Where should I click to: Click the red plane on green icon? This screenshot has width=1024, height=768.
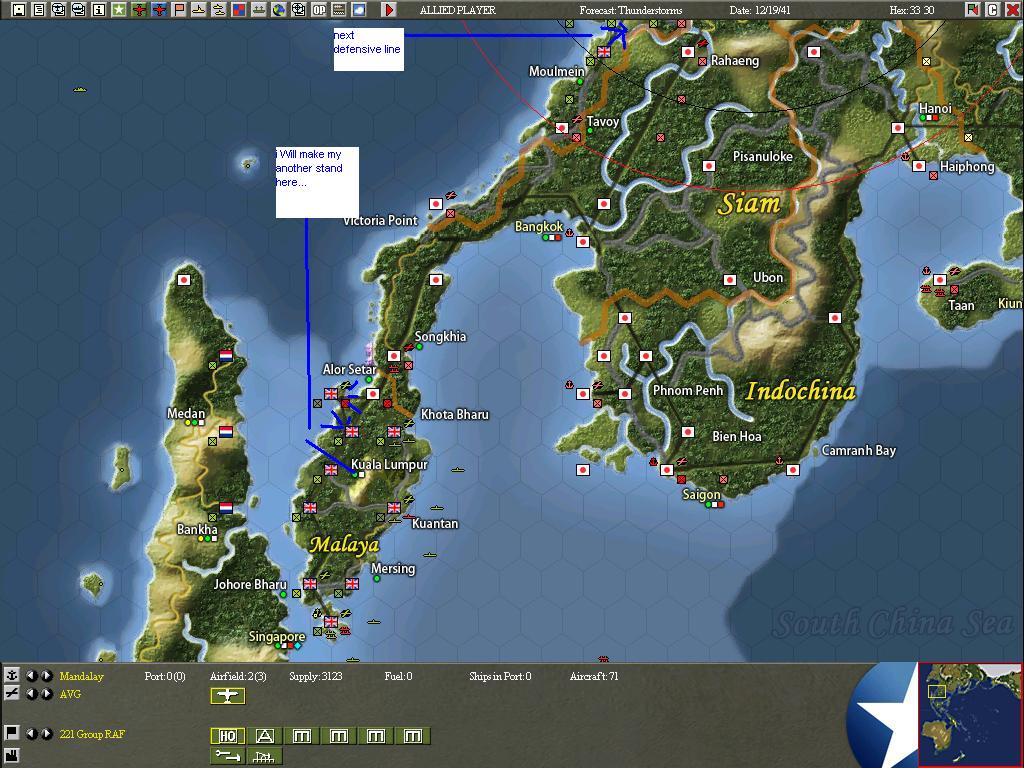click(138, 10)
